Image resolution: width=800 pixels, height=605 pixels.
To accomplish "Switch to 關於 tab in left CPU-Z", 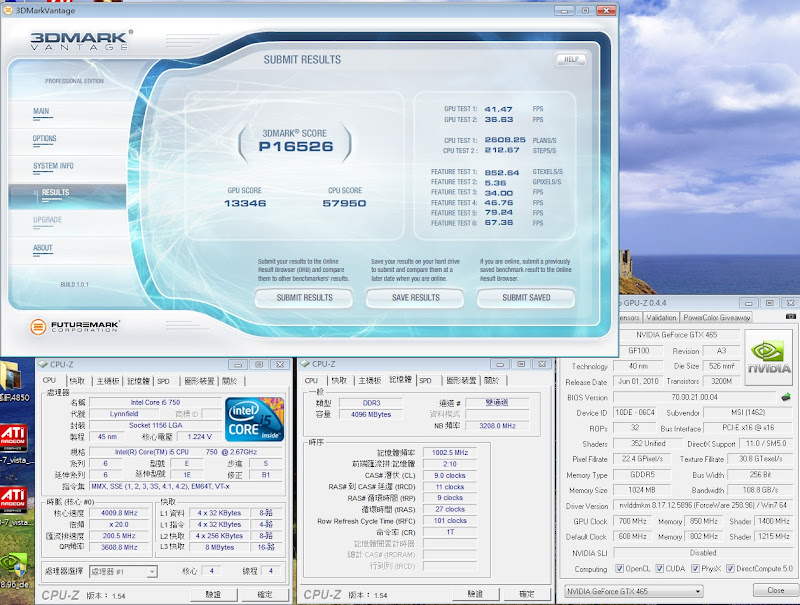I will tap(230, 381).
